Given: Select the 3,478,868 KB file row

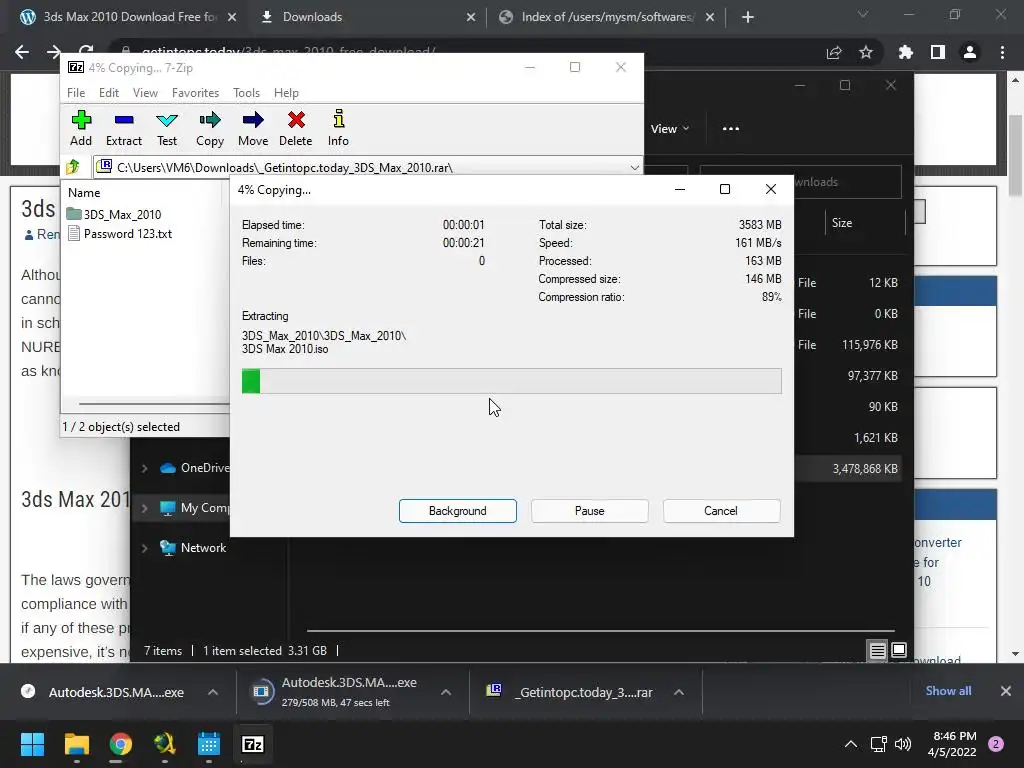Looking at the screenshot, I should click(849, 469).
